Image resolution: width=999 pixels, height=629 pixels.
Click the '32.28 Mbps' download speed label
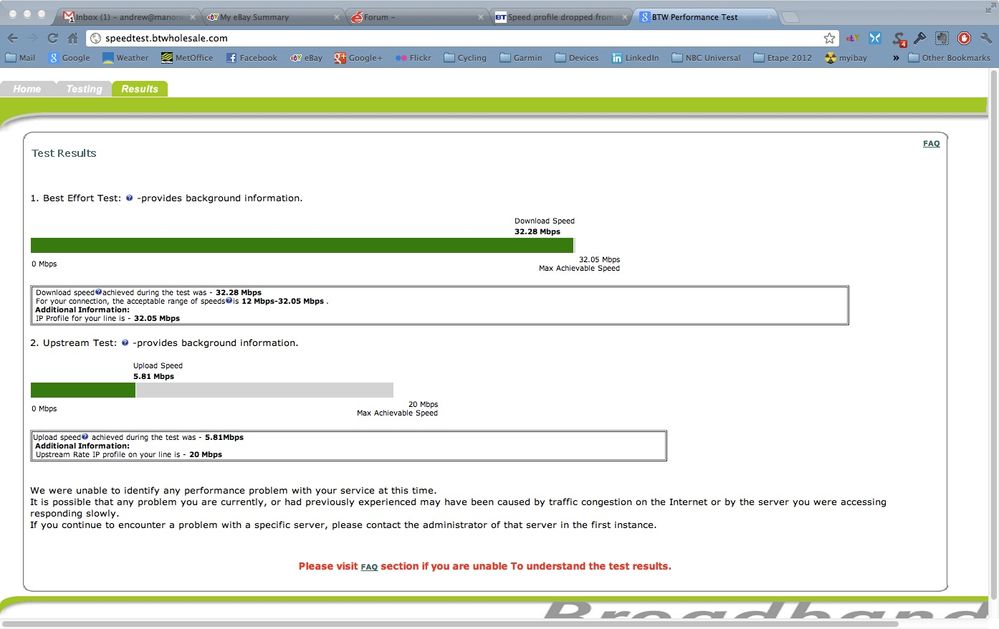click(x=537, y=231)
